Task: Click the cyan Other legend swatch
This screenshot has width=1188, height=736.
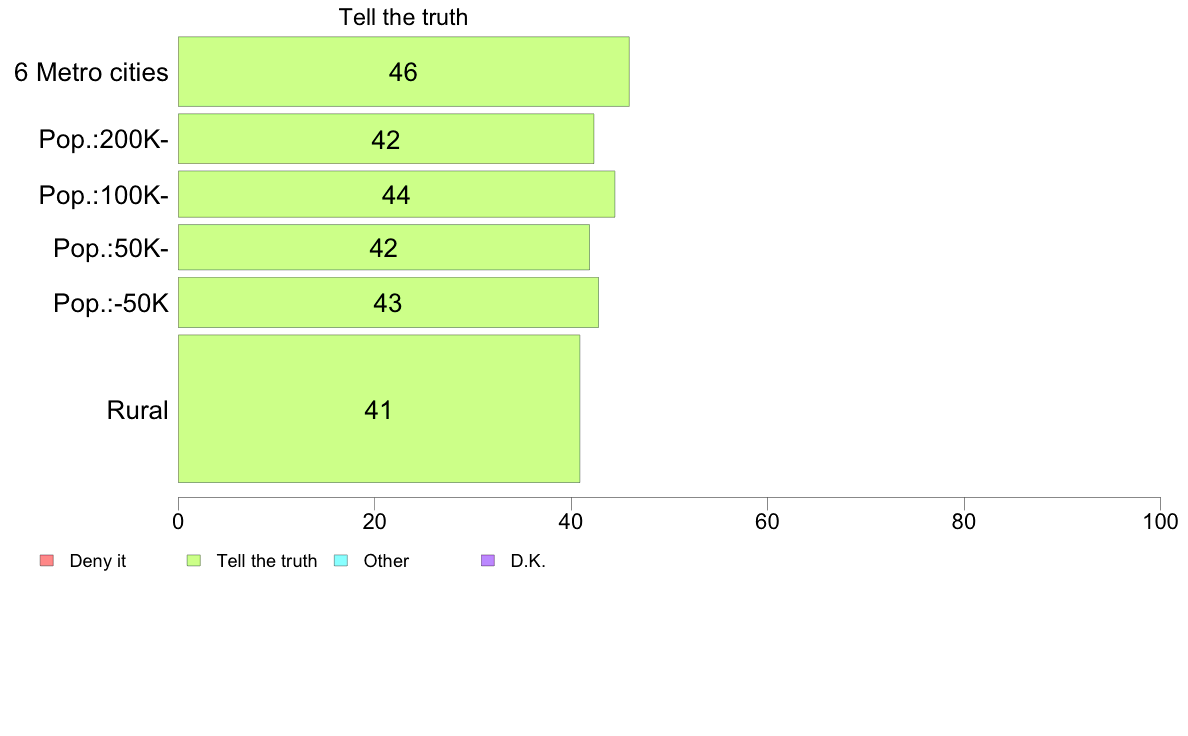Action: tap(341, 561)
